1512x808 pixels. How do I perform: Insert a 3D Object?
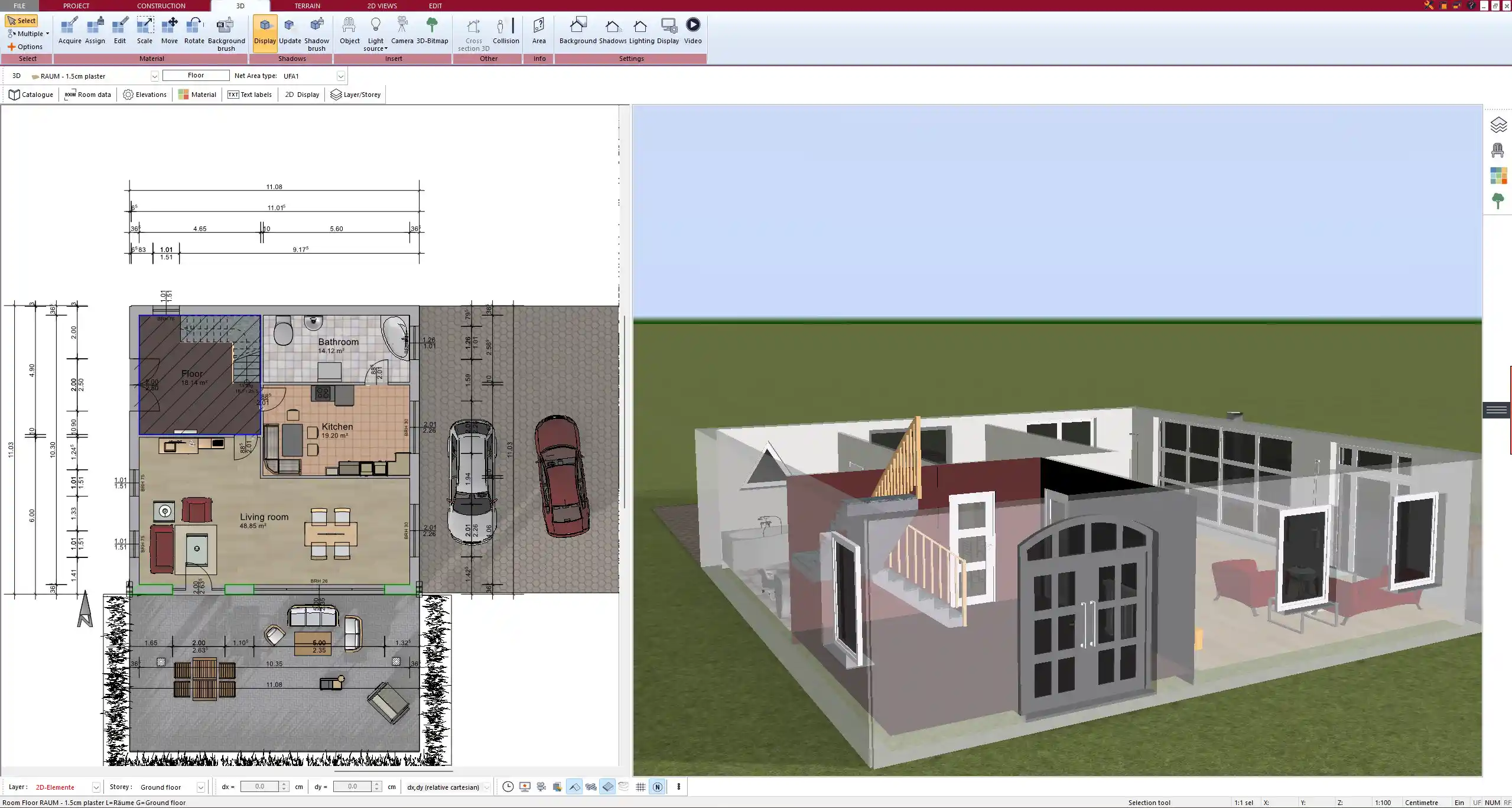tap(349, 31)
